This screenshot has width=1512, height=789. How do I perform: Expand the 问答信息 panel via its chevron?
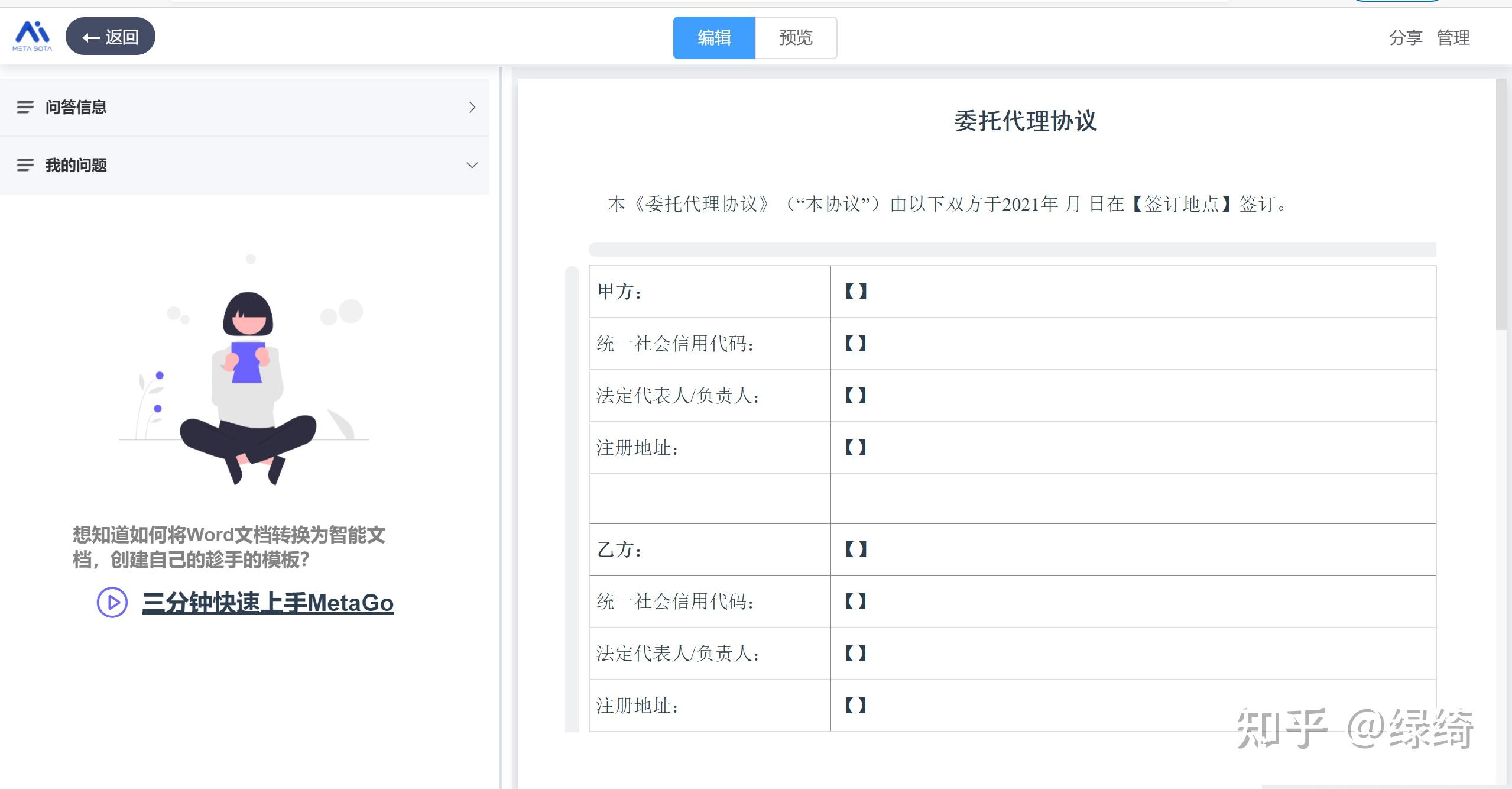pyautogui.click(x=471, y=107)
